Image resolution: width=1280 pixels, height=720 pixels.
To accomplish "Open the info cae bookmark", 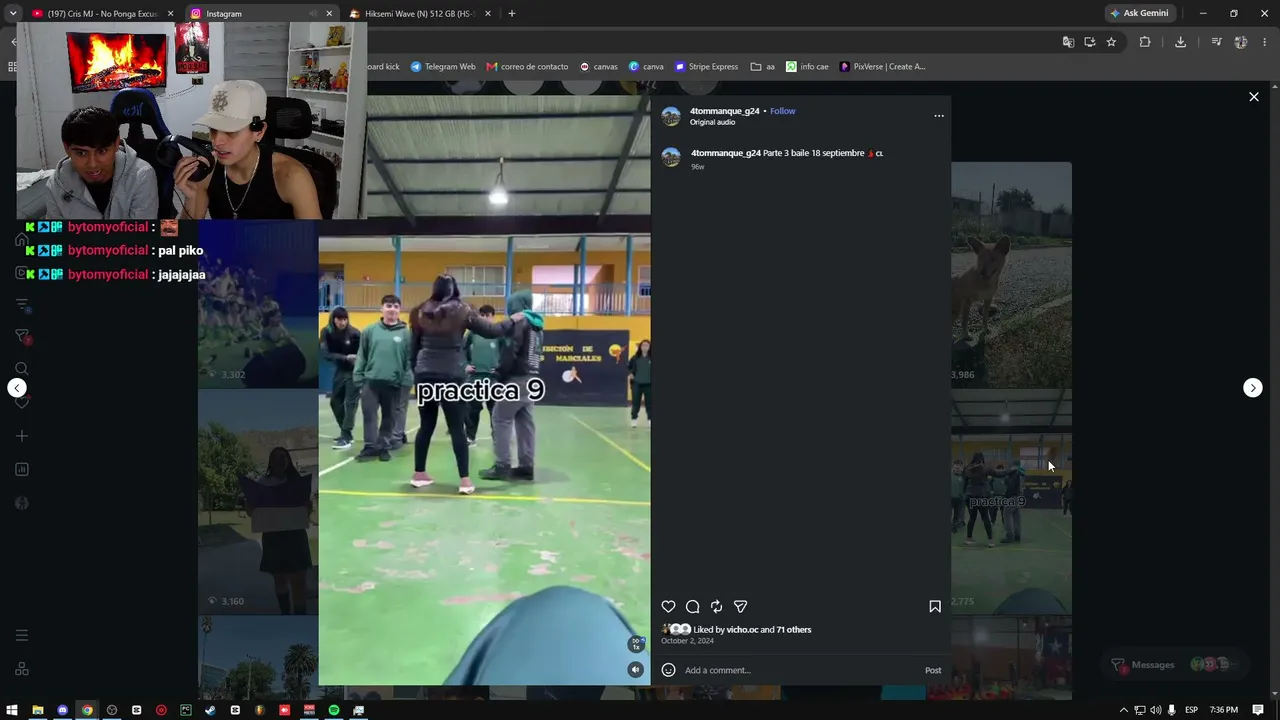I will [x=807, y=67].
